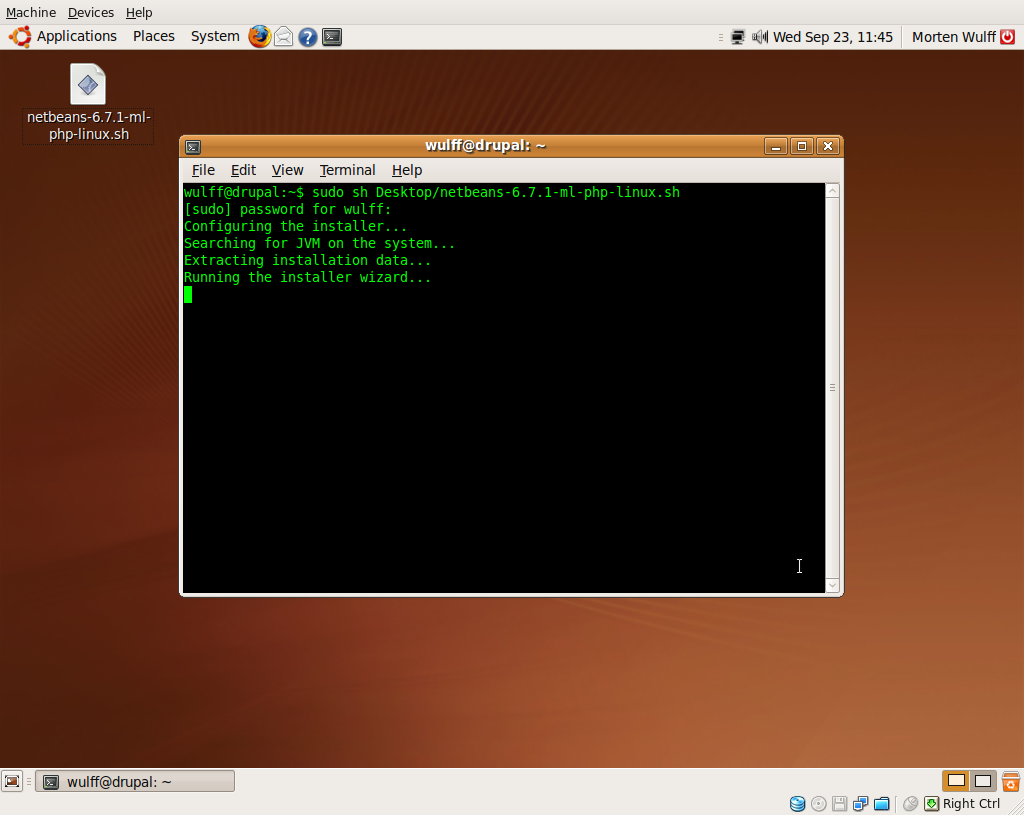The width and height of the screenshot is (1024, 815).
Task: Open the Morten Wulff user switcher
Action: coord(953,37)
